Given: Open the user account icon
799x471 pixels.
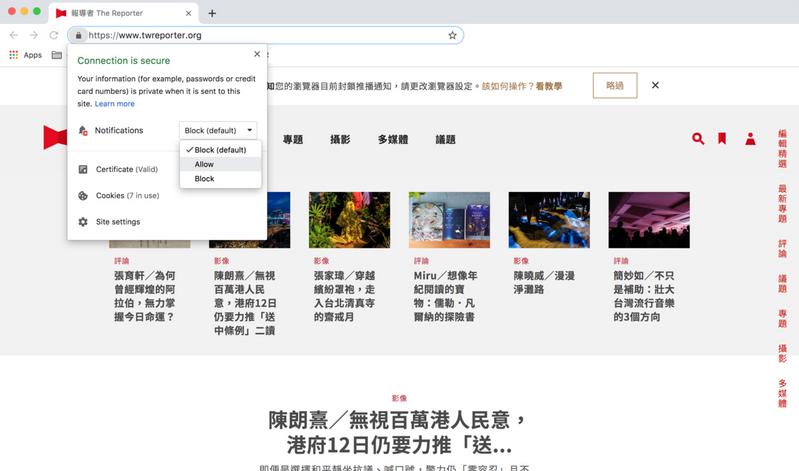Looking at the screenshot, I should [x=750, y=139].
